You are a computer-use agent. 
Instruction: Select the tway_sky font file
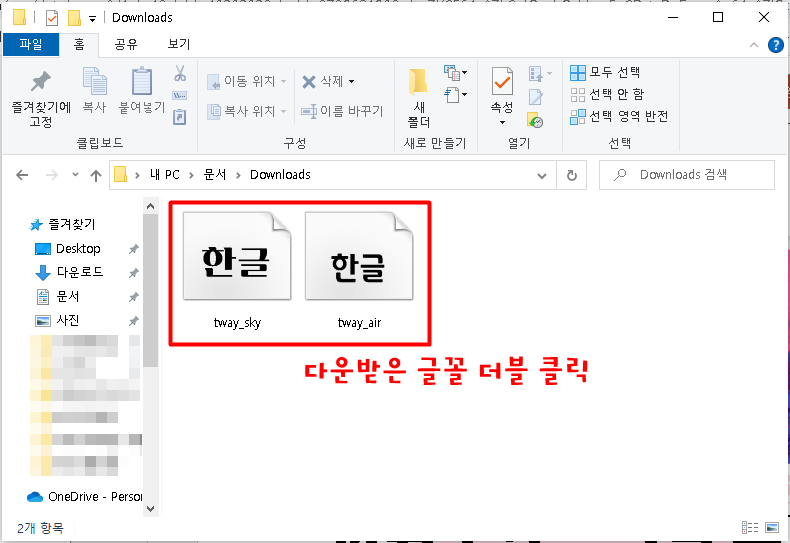(x=237, y=271)
